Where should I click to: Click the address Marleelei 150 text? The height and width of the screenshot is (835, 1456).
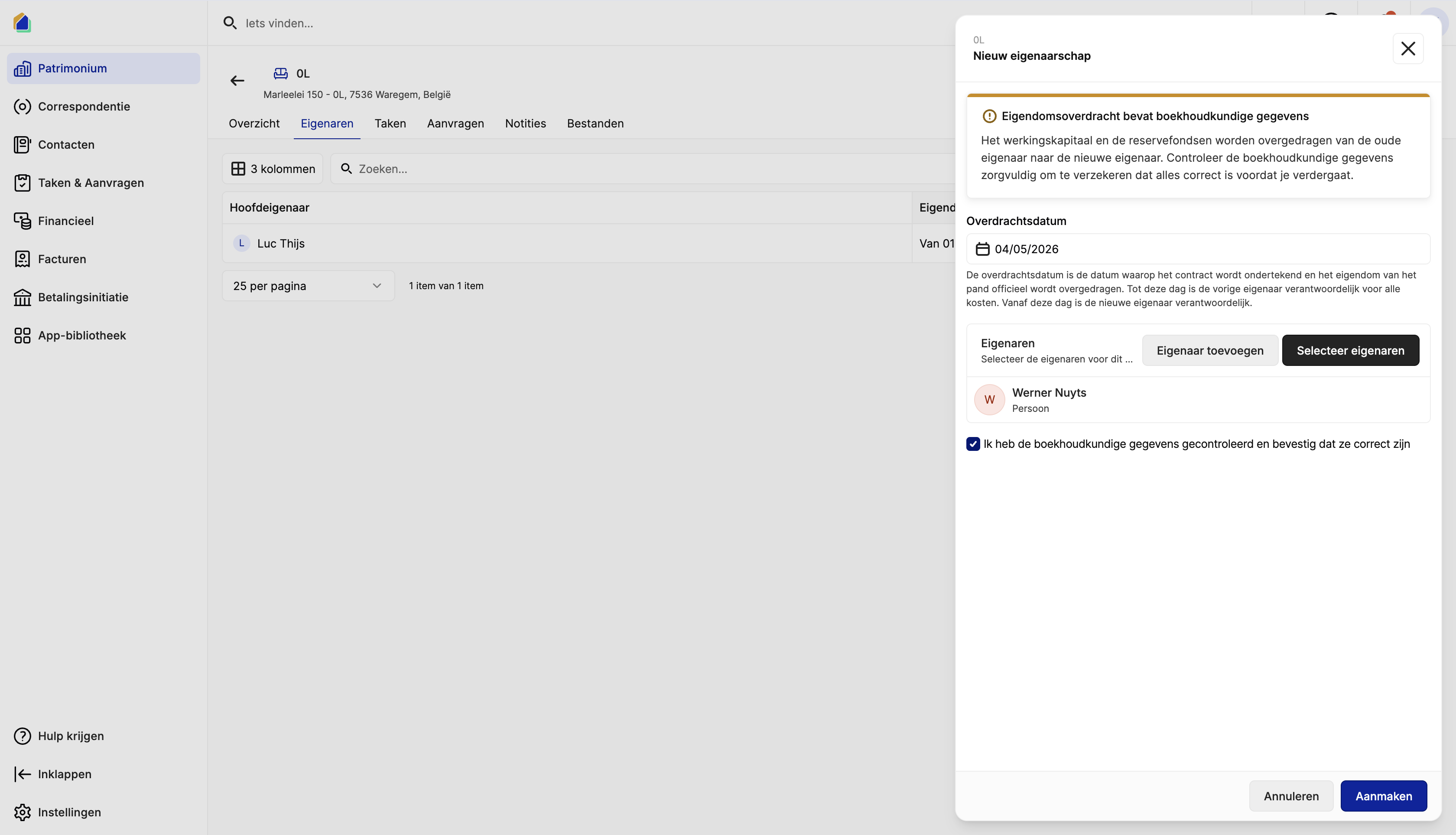(x=357, y=95)
